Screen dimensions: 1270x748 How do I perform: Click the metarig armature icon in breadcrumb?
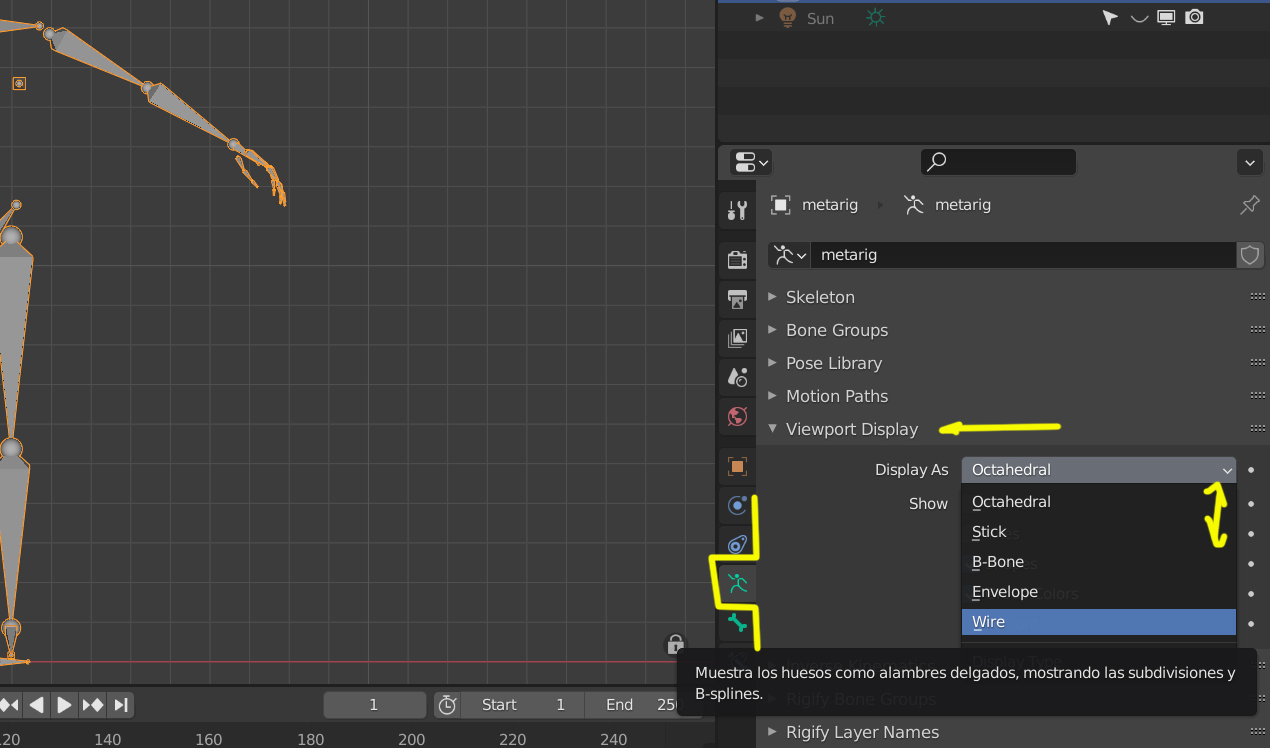tap(913, 204)
